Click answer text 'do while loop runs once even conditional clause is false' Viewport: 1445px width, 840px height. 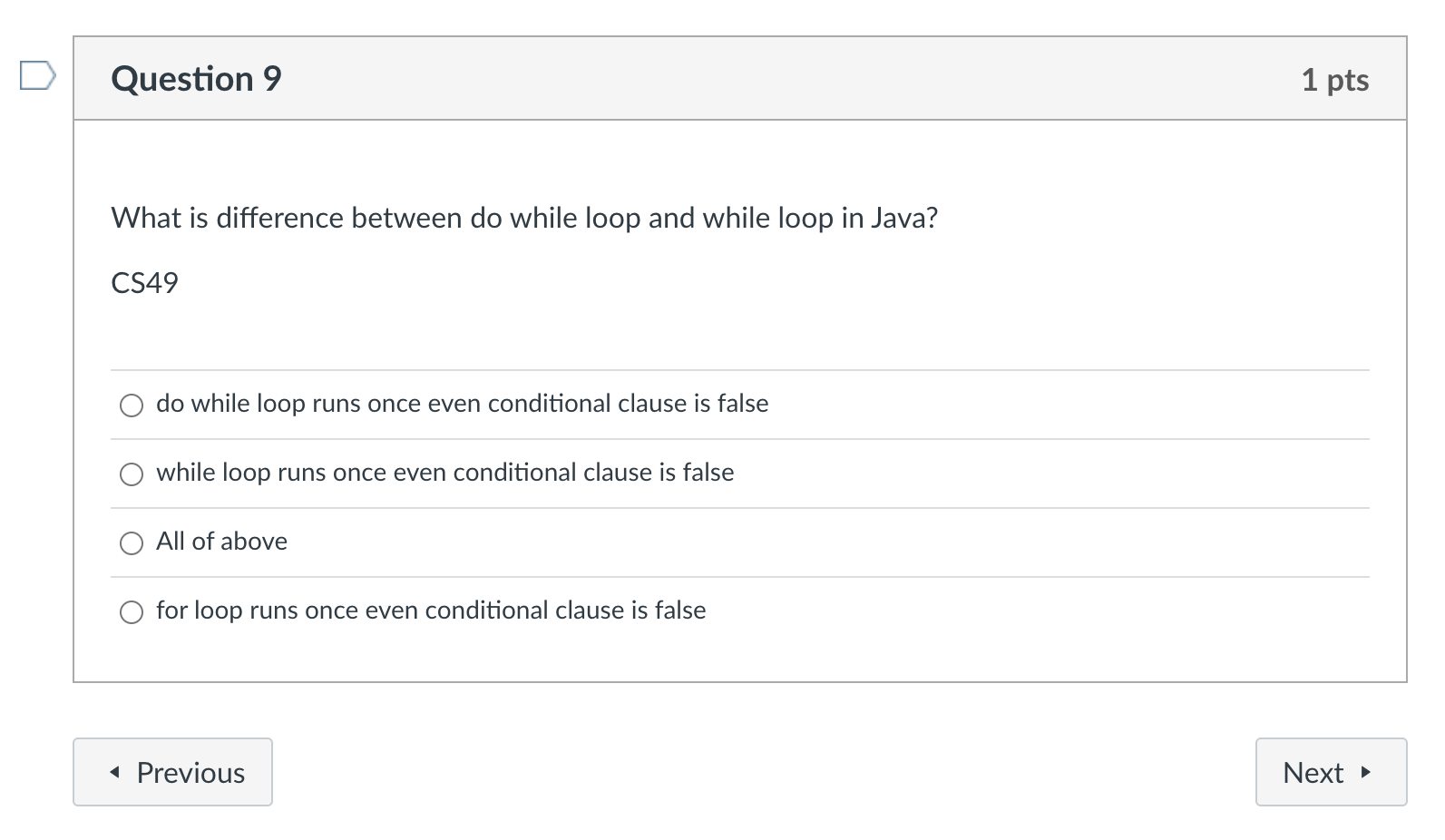pyautogui.click(x=462, y=404)
